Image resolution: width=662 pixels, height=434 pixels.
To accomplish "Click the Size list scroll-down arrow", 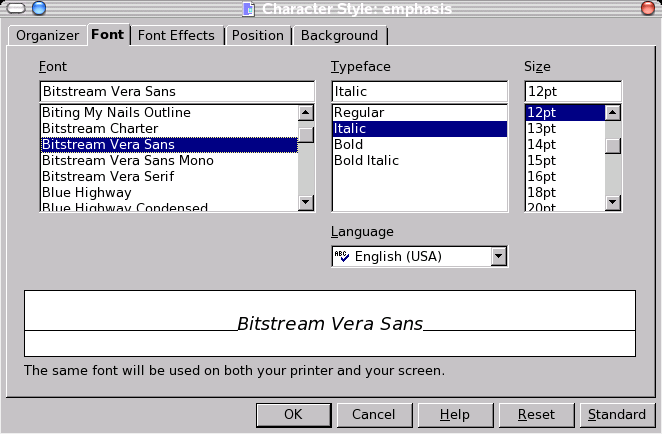I will (x=613, y=204).
